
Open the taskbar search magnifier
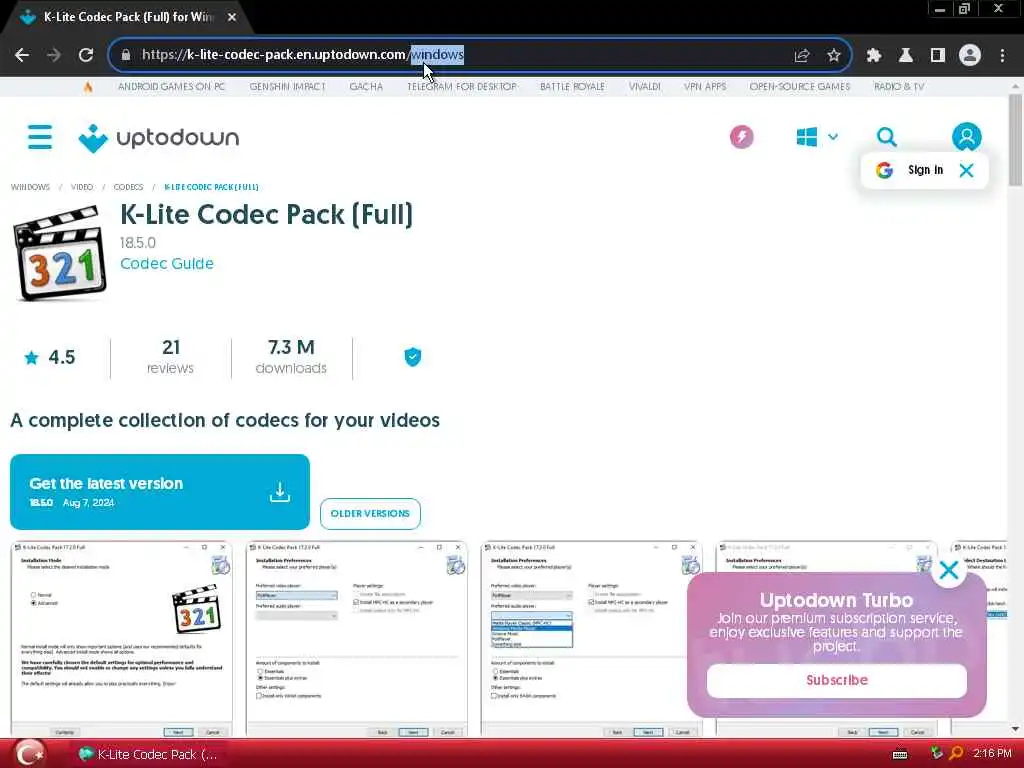pyautogui.click(x=956, y=754)
